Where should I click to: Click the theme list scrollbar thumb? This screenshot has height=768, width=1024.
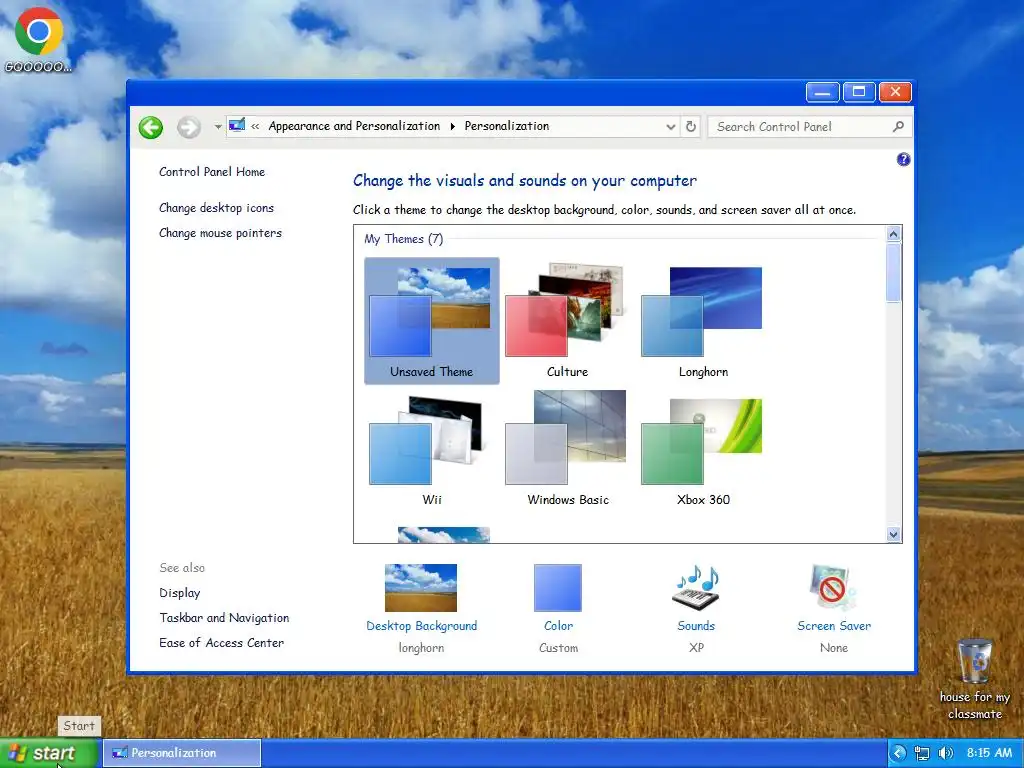[x=893, y=272]
